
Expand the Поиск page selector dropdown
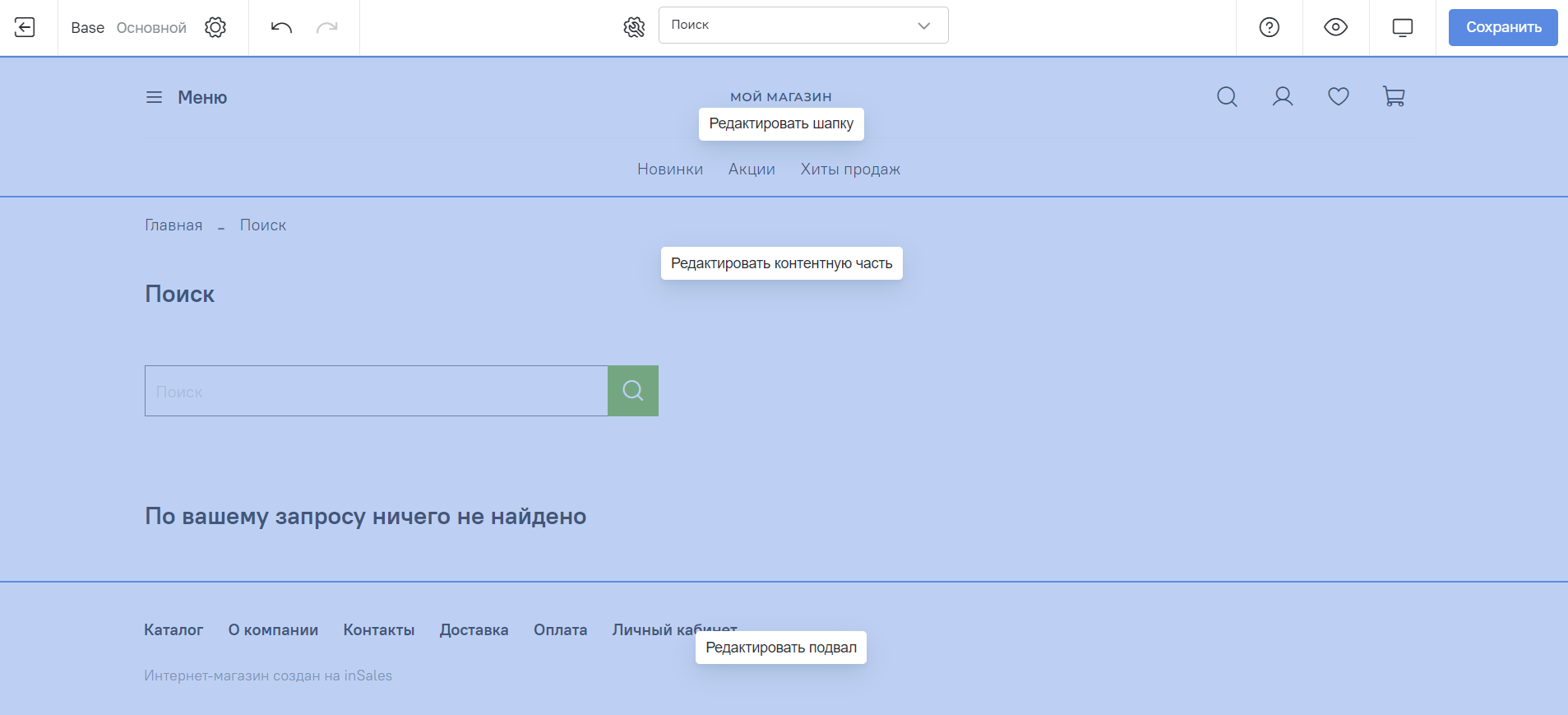803,25
